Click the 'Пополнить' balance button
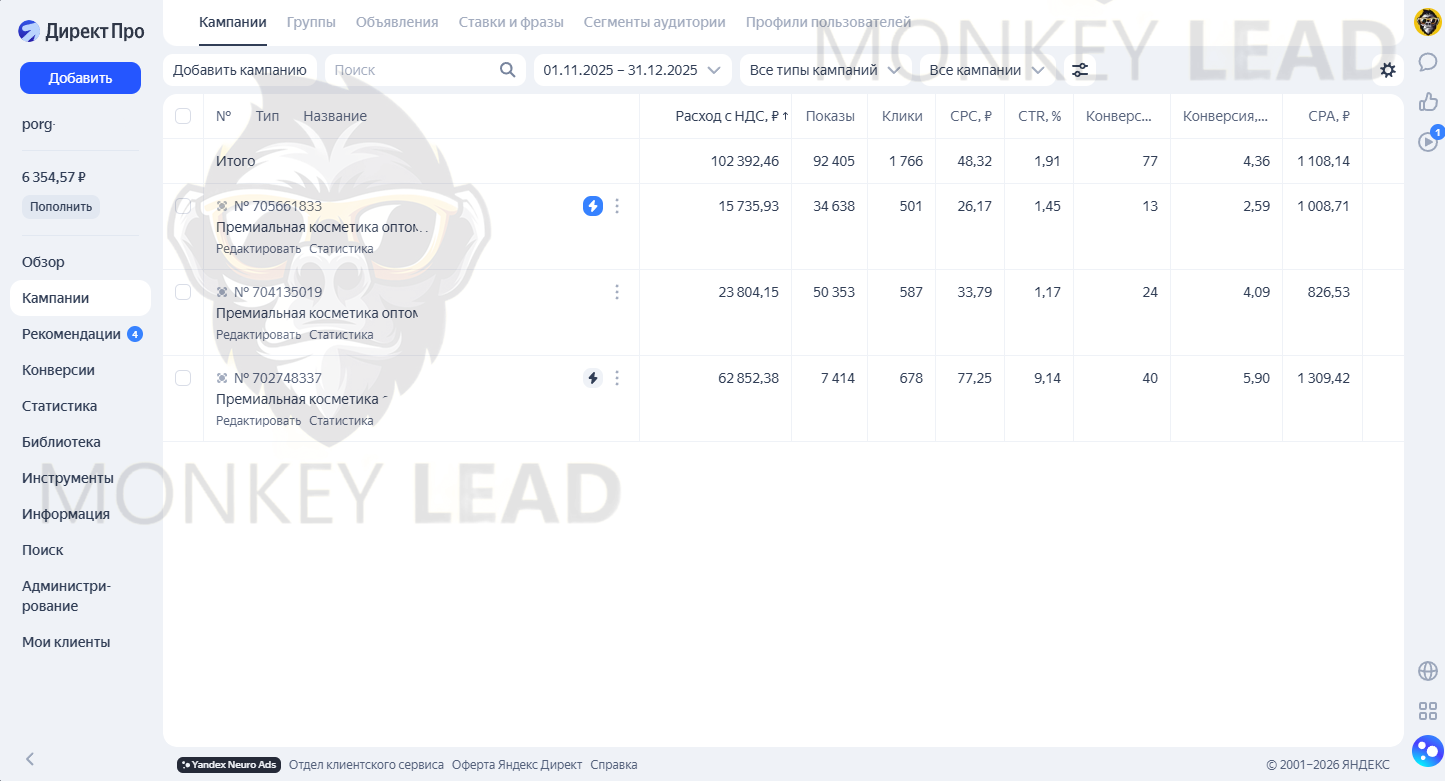 point(61,207)
